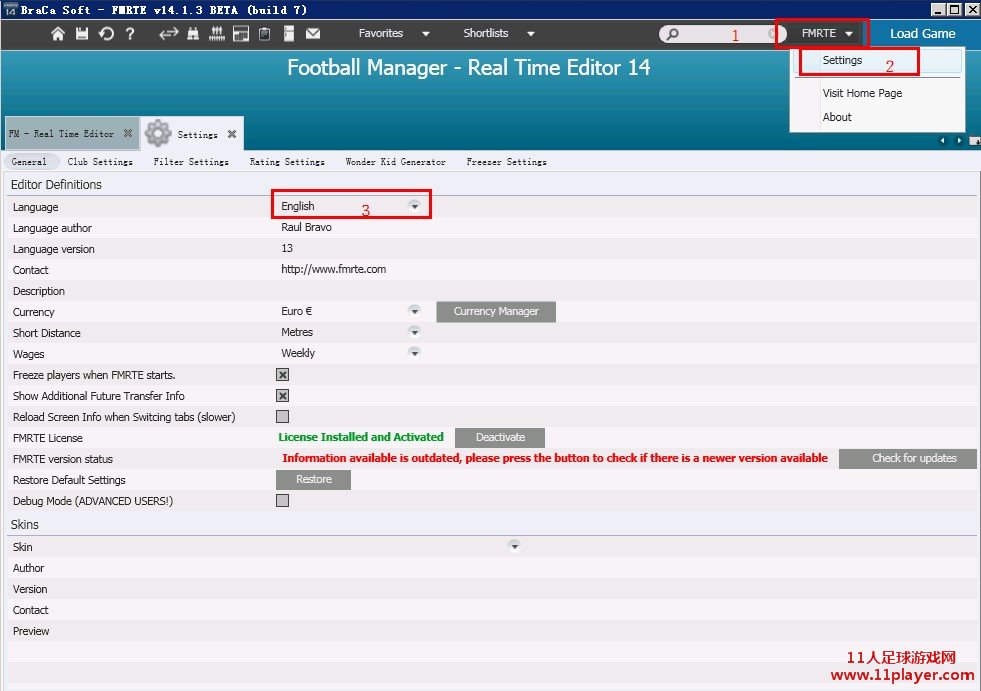Screen dimensions: 981x691
Task: Click the Editor Definitions section header
Action: coord(56,185)
